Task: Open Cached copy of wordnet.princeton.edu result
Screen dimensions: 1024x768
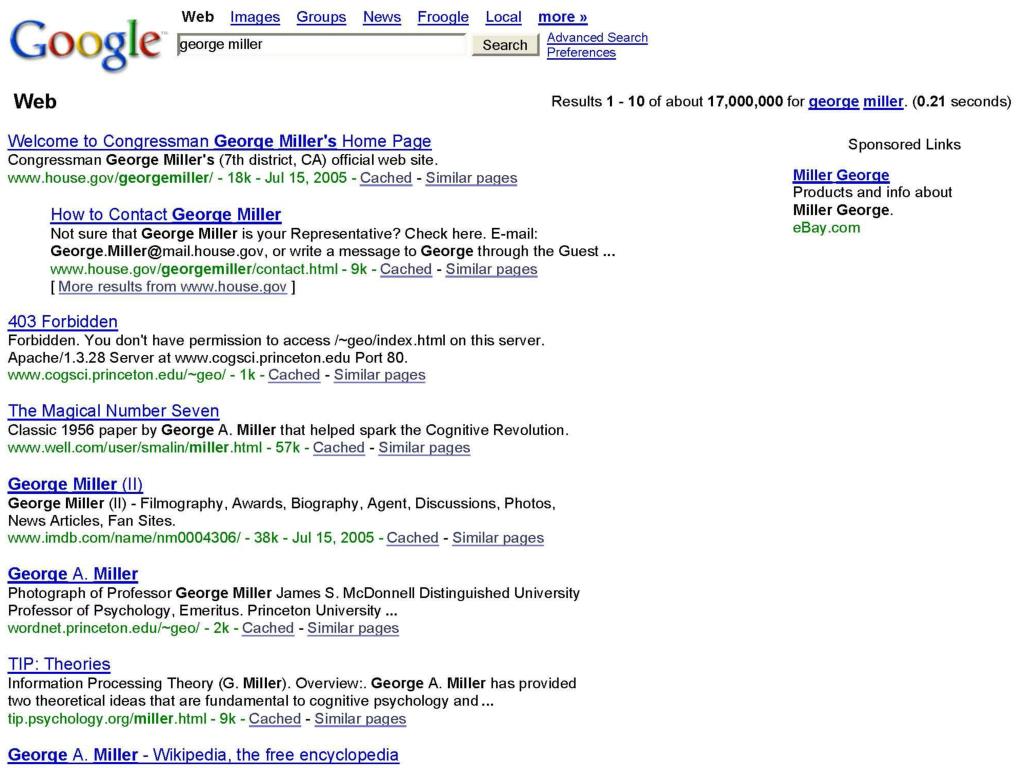Action: pyautogui.click(x=268, y=628)
